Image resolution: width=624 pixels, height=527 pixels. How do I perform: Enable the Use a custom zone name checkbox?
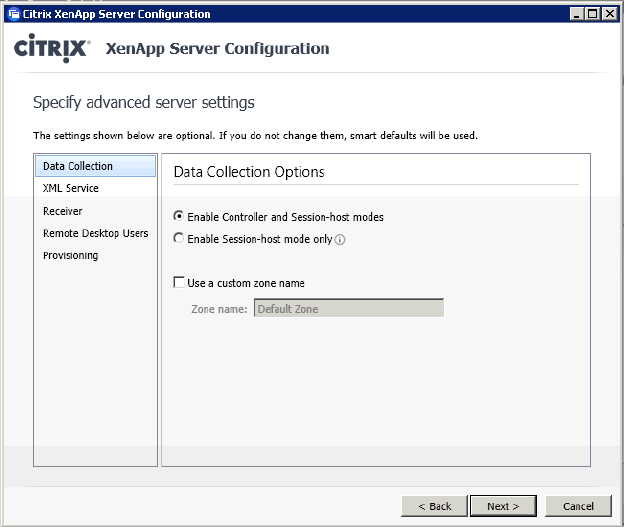click(x=179, y=283)
